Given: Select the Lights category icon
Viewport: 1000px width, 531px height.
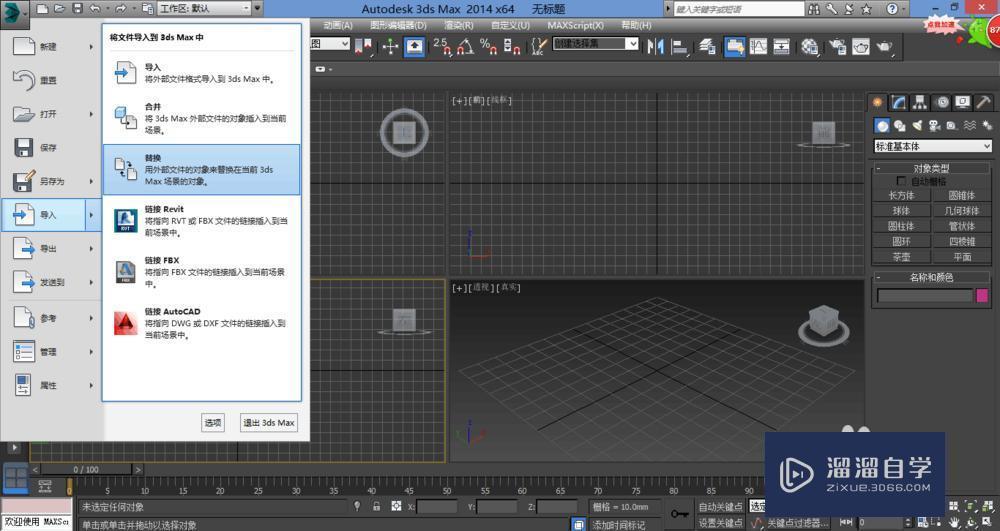Looking at the screenshot, I should tap(917, 126).
